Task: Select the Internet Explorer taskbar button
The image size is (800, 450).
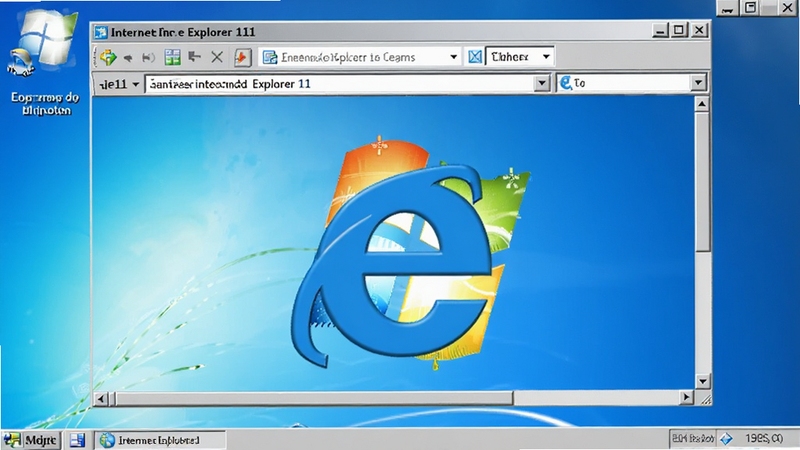Action: click(x=160, y=440)
